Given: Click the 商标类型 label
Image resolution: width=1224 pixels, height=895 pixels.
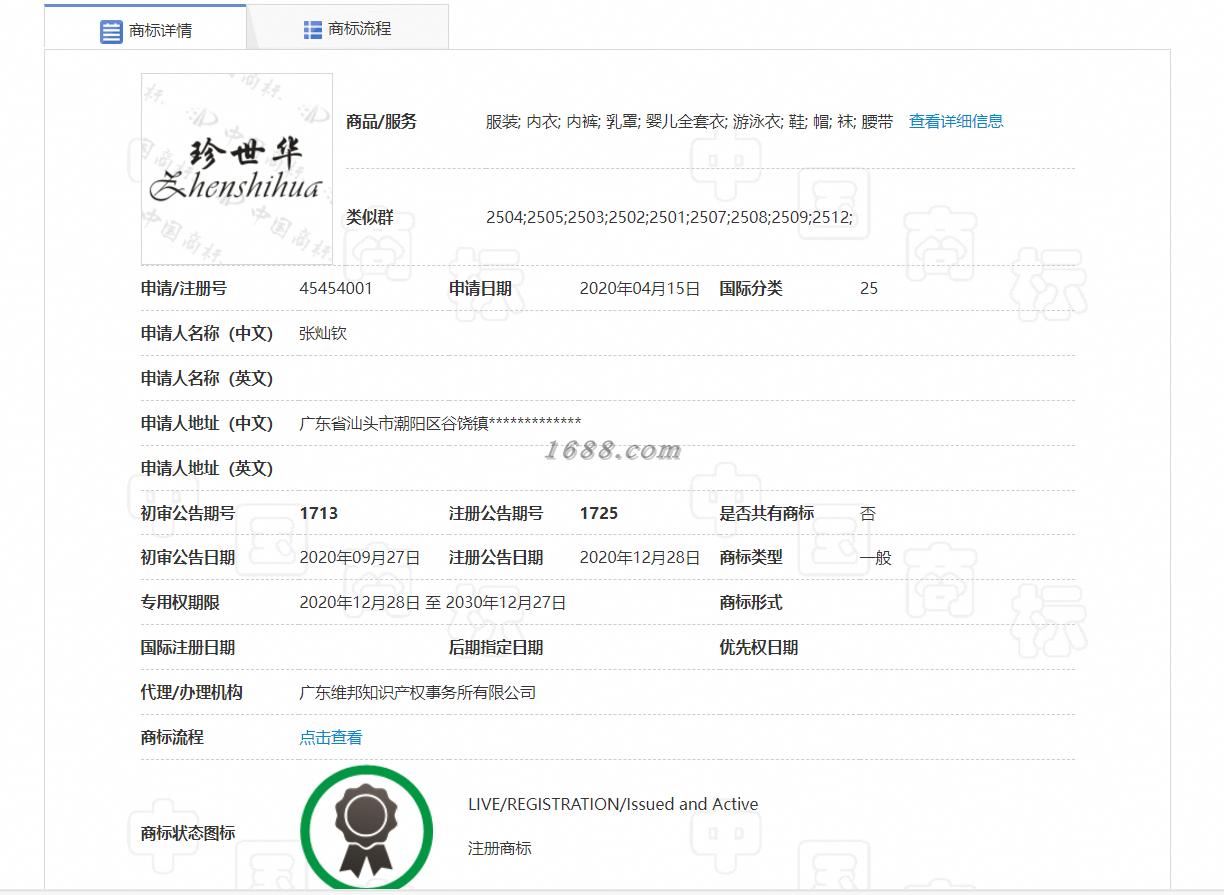Looking at the screenshot, I should click(751, 557).
